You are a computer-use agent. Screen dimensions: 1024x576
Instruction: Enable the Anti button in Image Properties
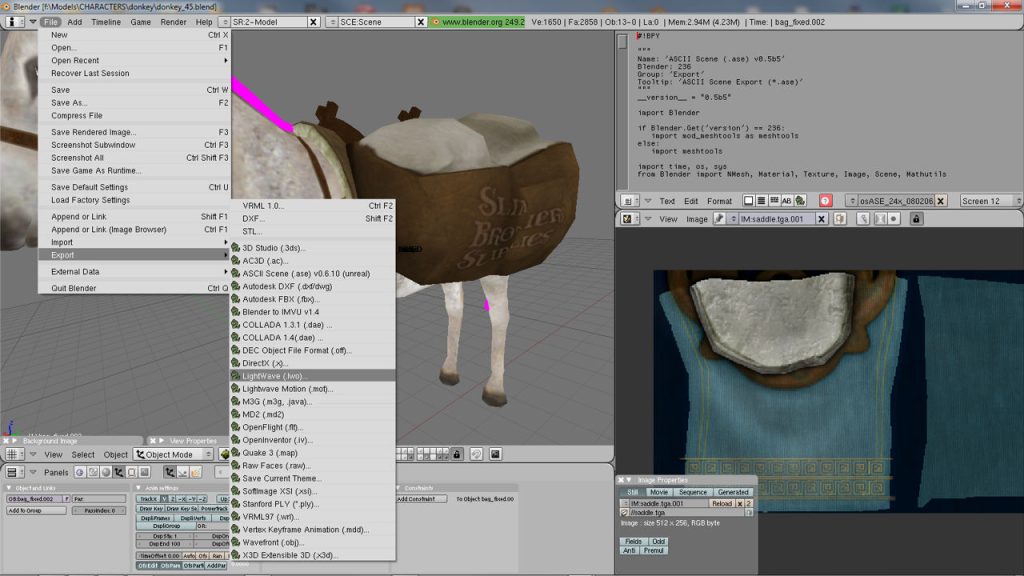628,550
